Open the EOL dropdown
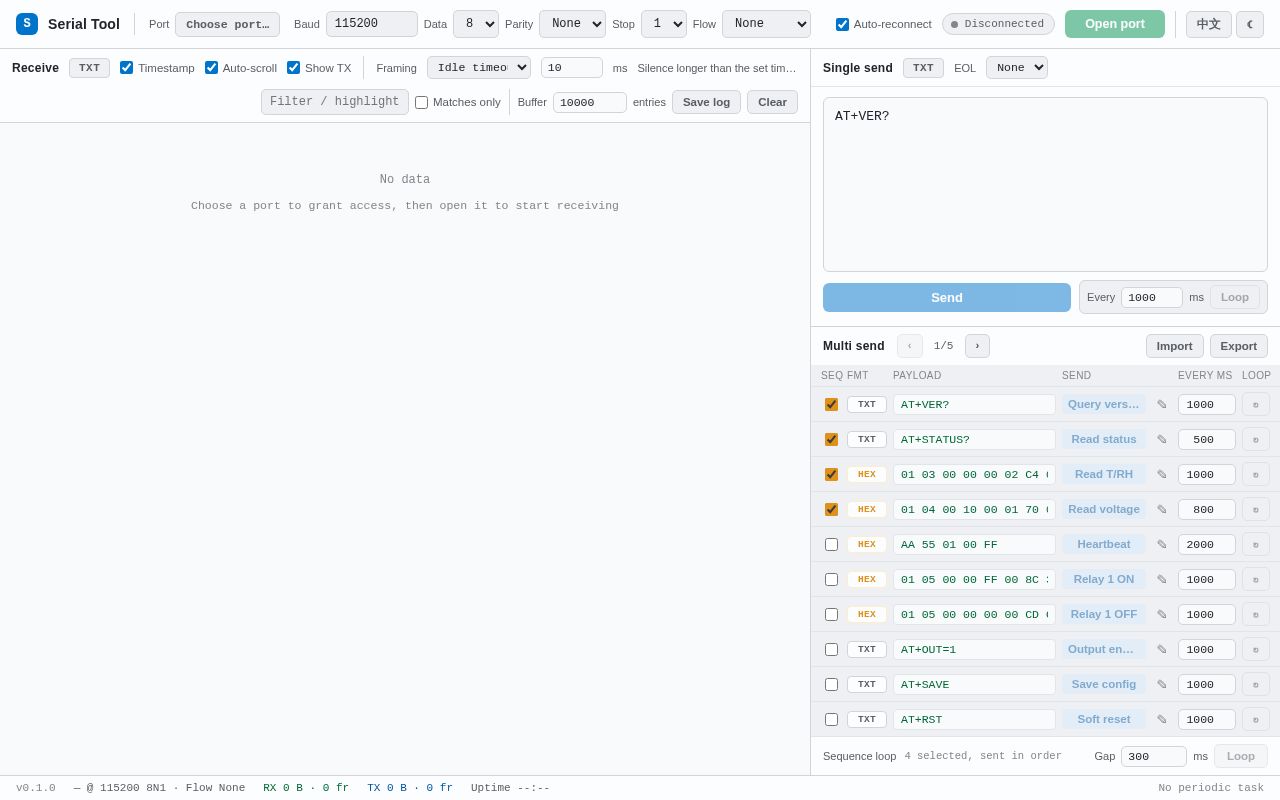 pos(1017,68)
